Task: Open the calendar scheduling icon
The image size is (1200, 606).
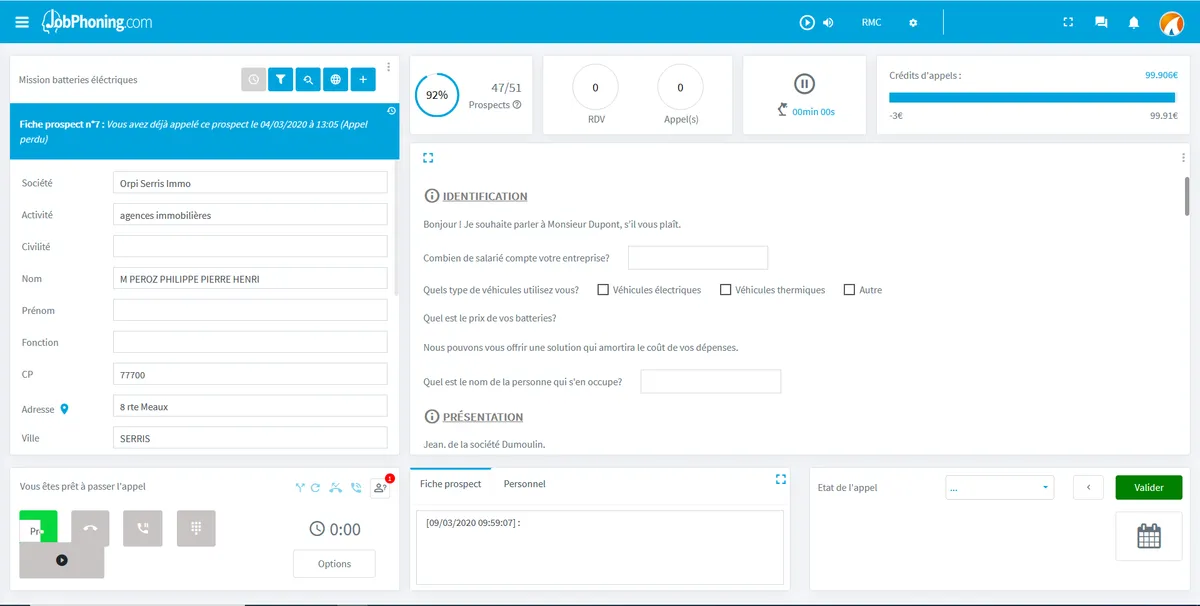Action: pyautogui.click(x=1149, y=536)
